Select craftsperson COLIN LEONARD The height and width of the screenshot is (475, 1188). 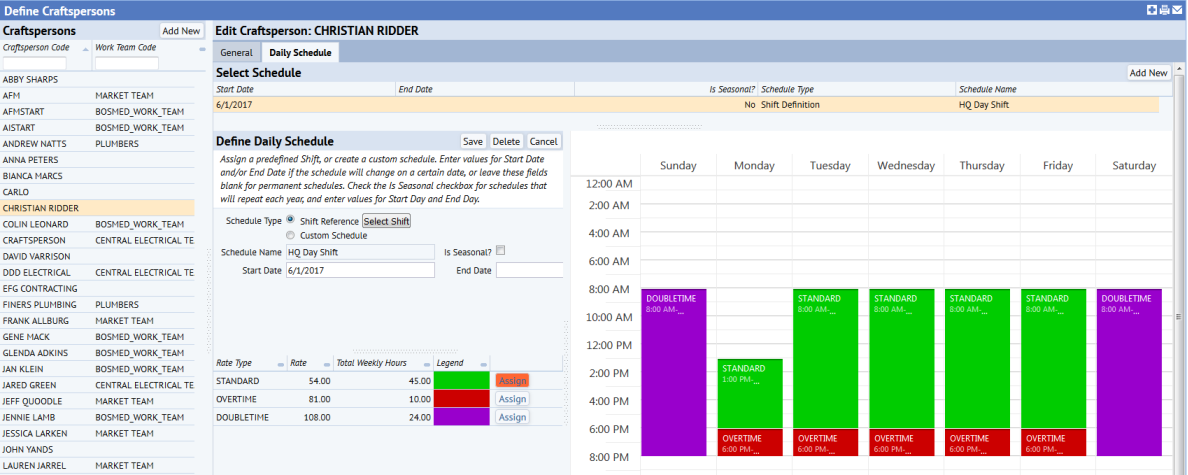click(x=97, y=224)
